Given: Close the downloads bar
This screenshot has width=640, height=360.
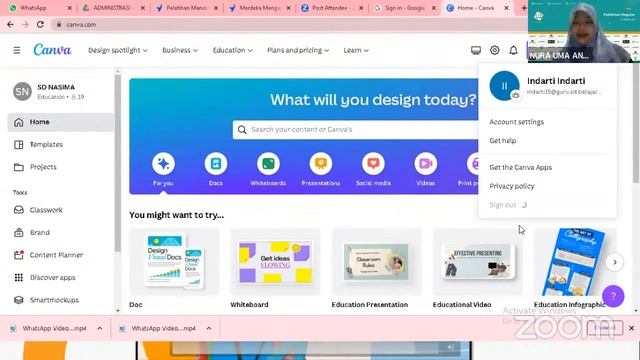Looking at the screenshot, I should [631, 328].
